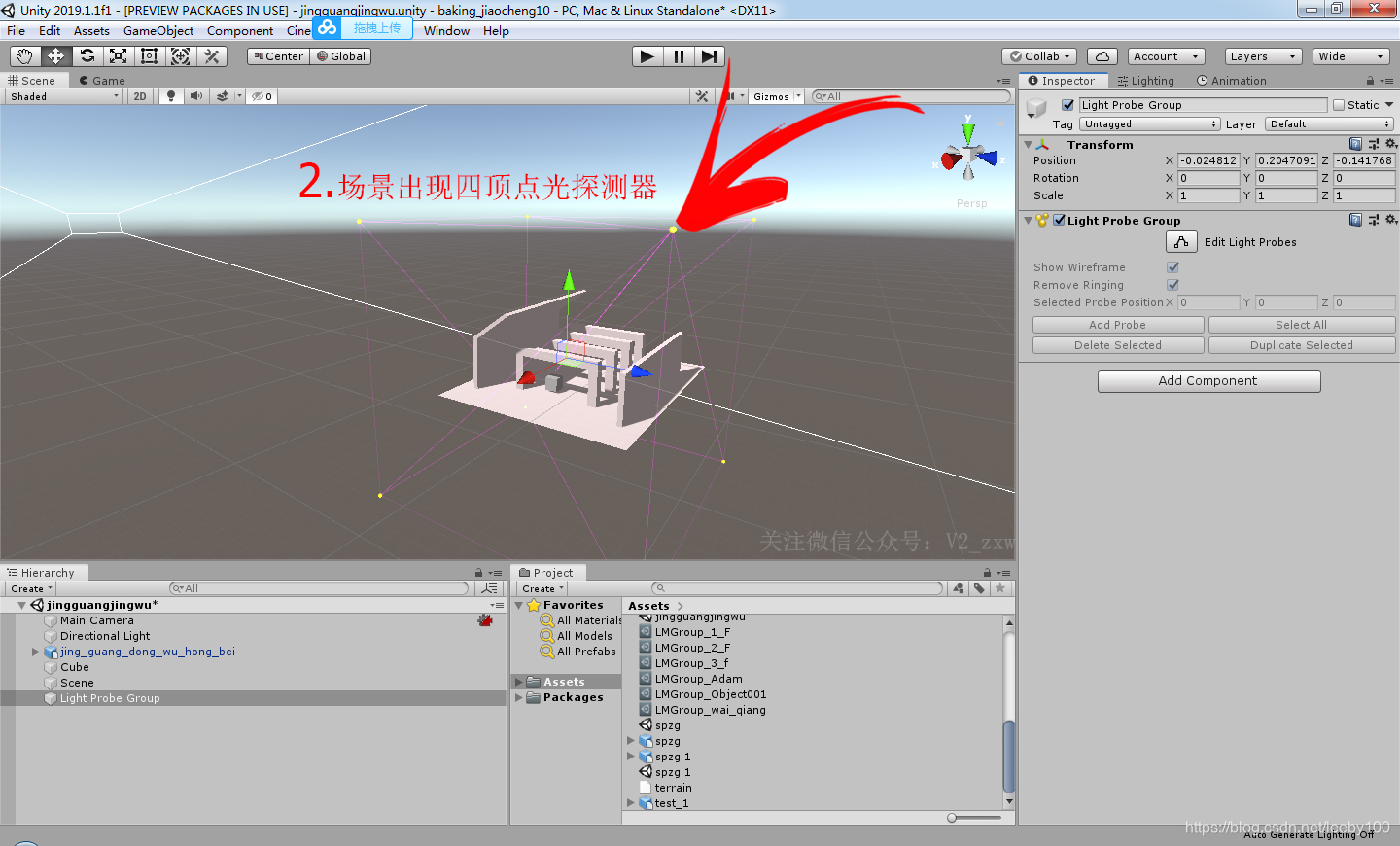Select the combined Transform tool
This screenshot has height=846, width=1400.
tap(180, 56)
